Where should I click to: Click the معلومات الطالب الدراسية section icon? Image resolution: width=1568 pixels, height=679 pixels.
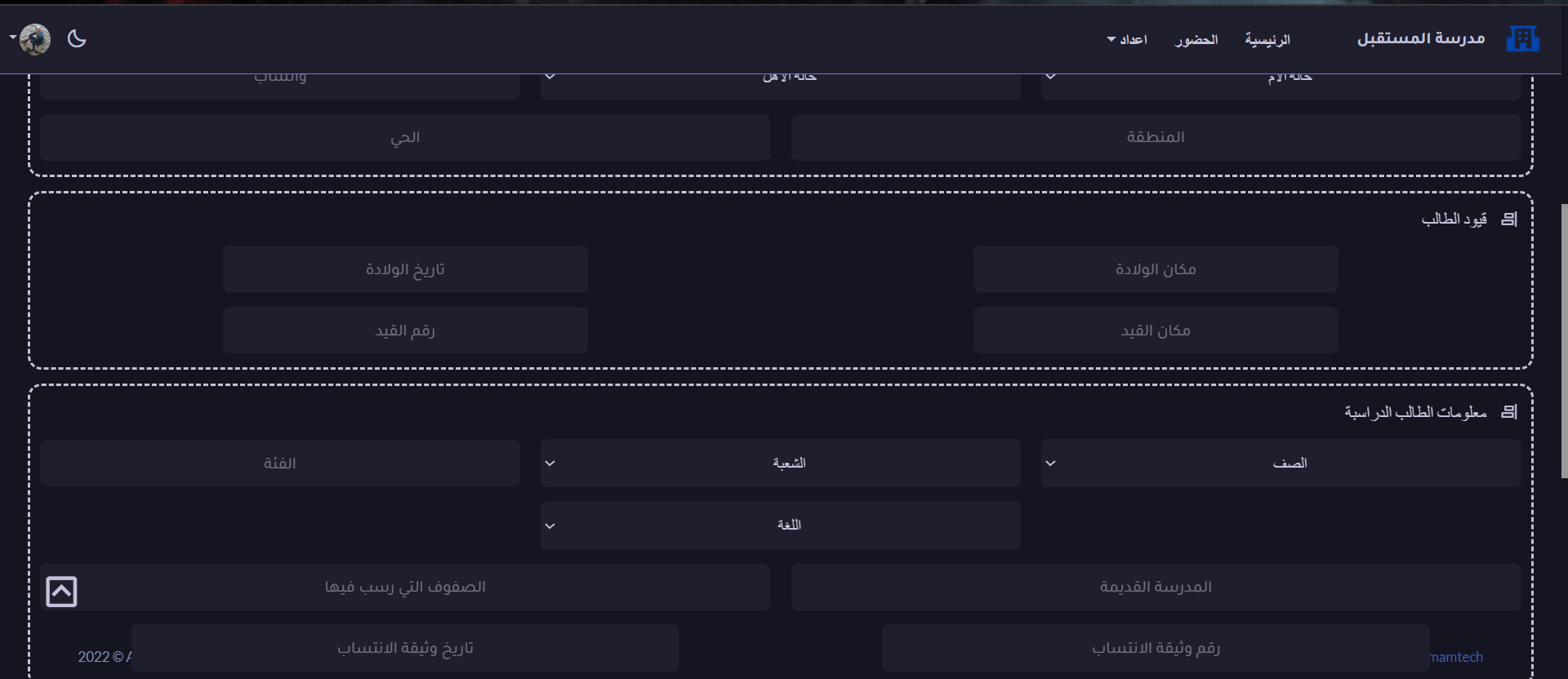point(1509,412)
